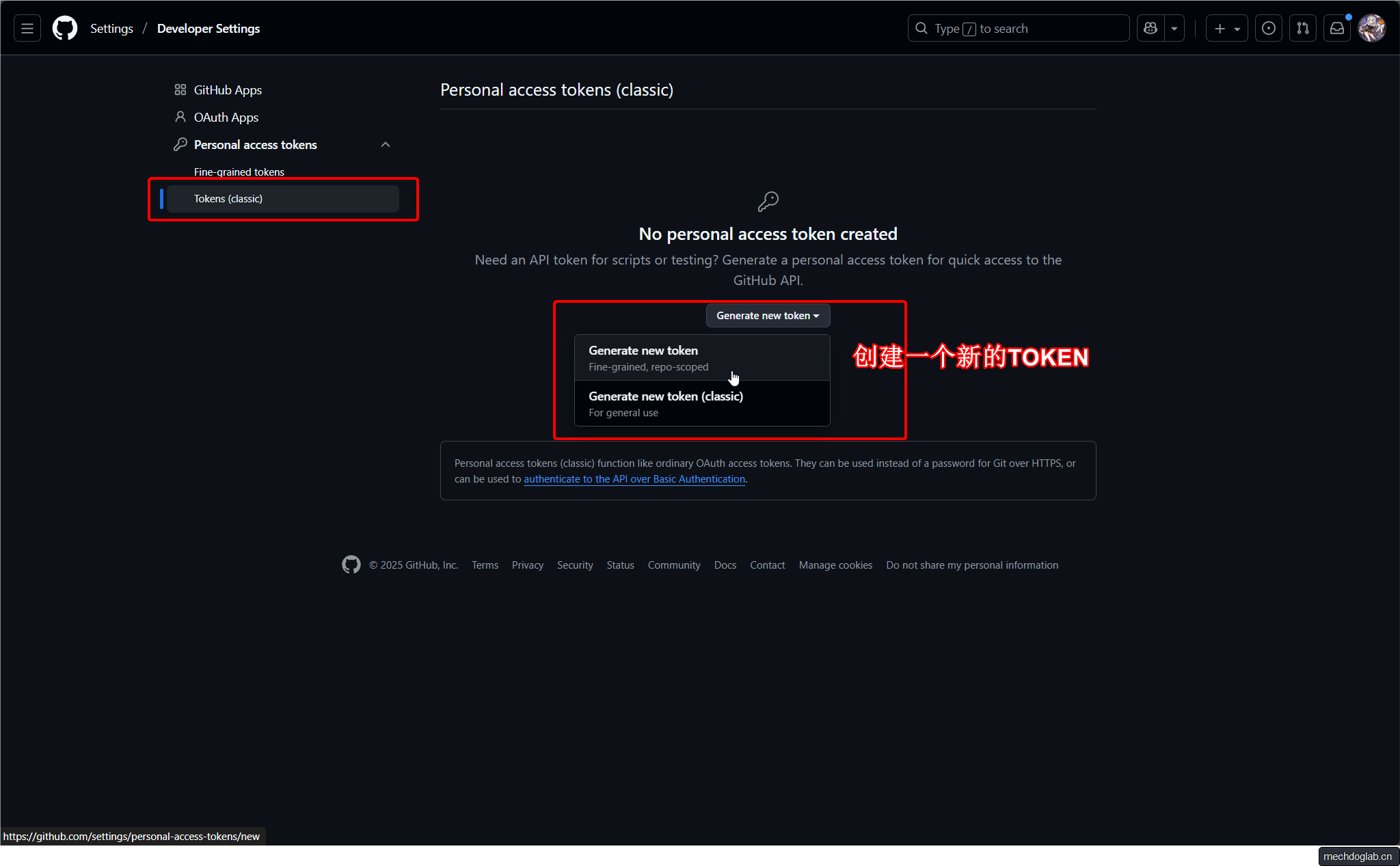Screen dimensions: 1400x866
Task: Choose Generate new token fine-grained option
Action: click(x=702, y=357)
